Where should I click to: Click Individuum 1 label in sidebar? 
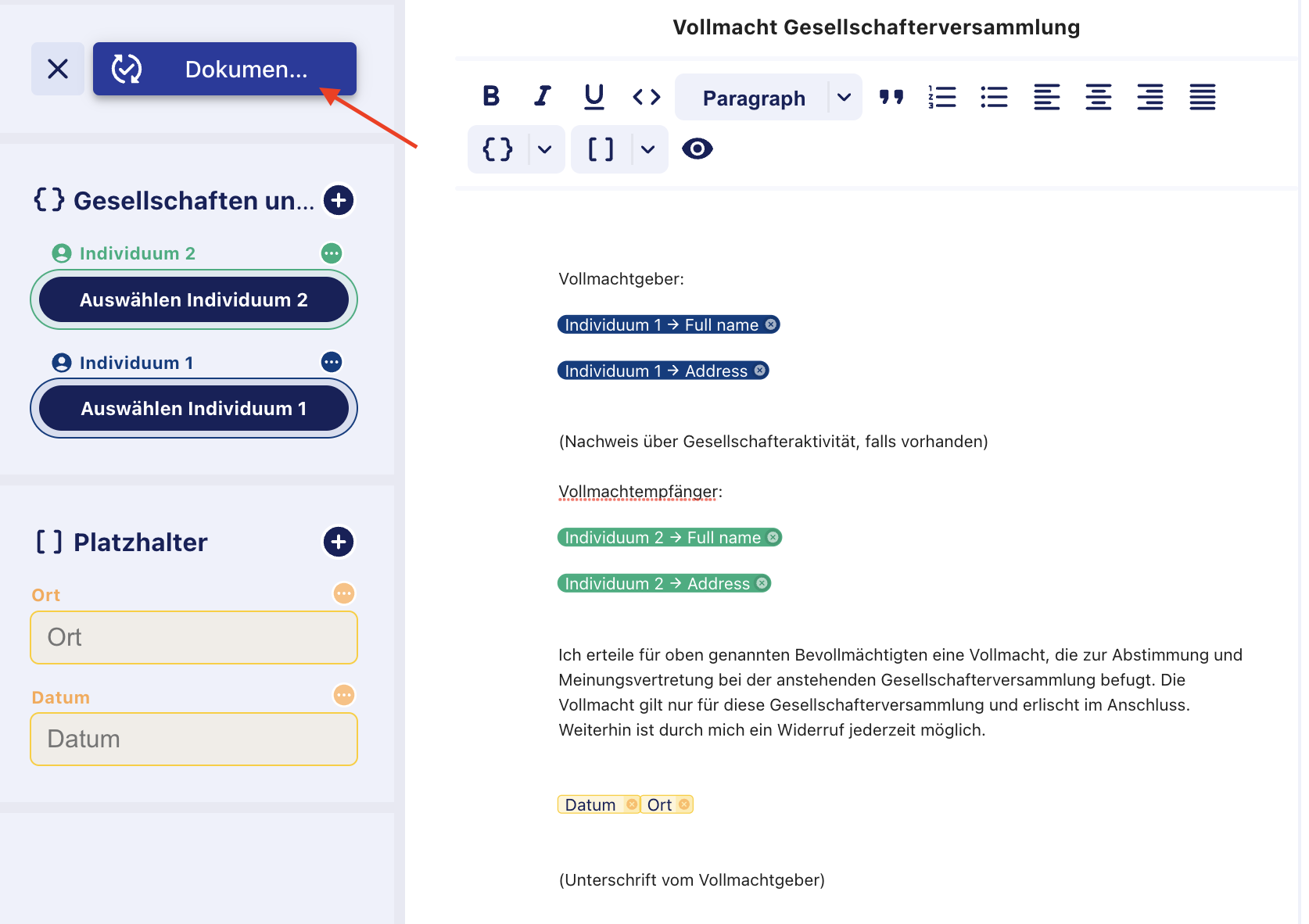click(x=136, y=363)
